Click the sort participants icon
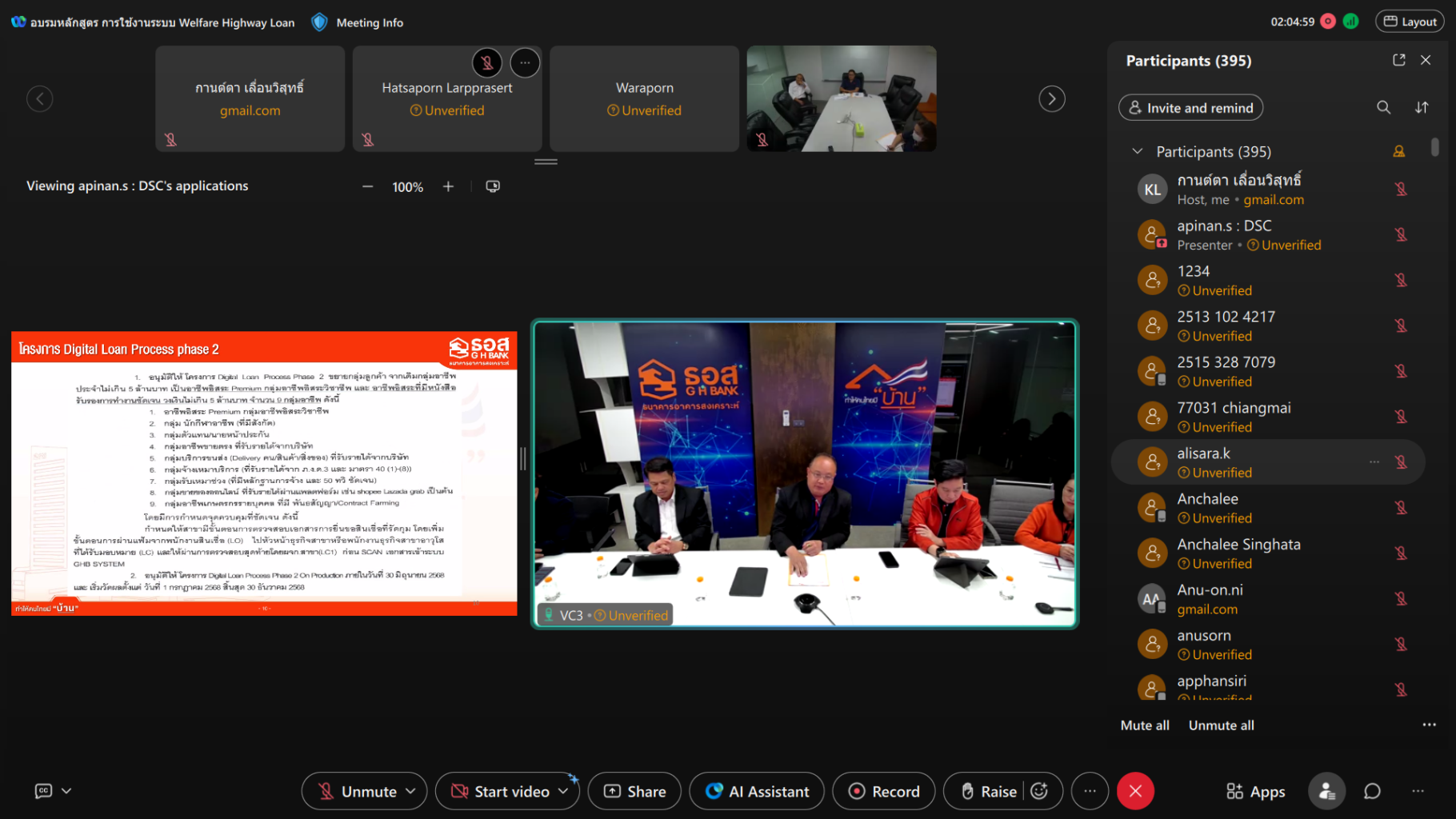 coord(1422,107)
